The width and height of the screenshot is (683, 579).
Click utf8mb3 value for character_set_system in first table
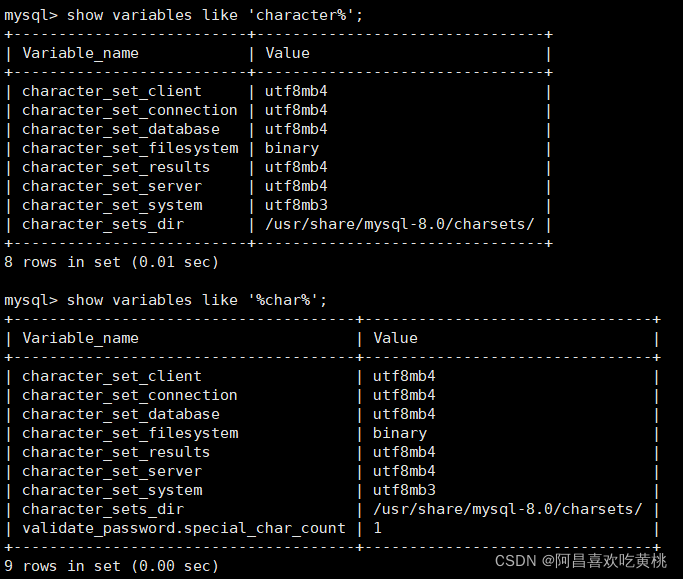click(x=296, y=205)
